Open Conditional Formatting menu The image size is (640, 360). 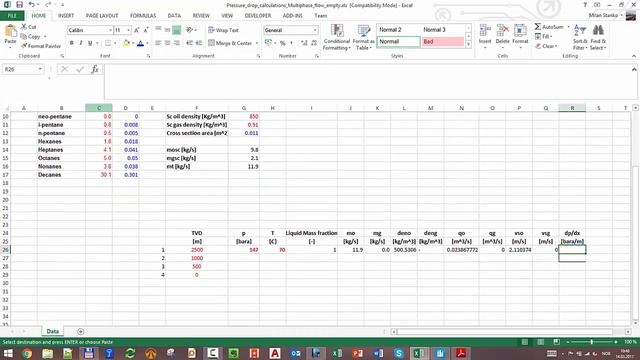click(x=337, y=37)
